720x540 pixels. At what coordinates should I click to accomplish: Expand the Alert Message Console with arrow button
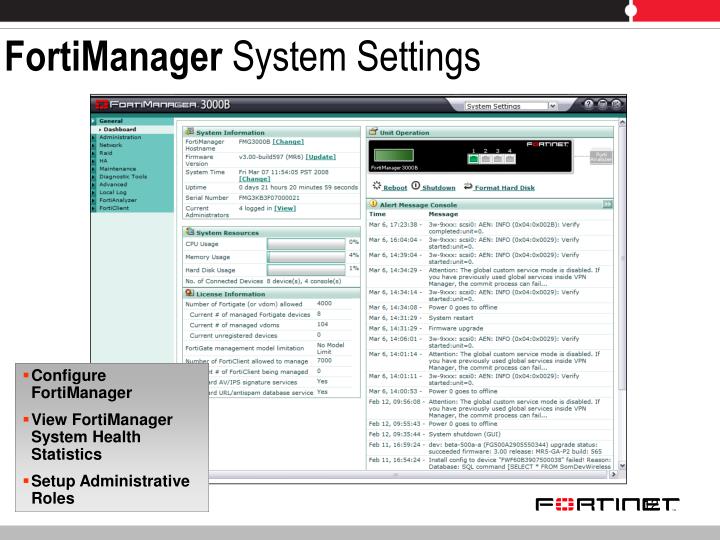[x=607, y=204]
